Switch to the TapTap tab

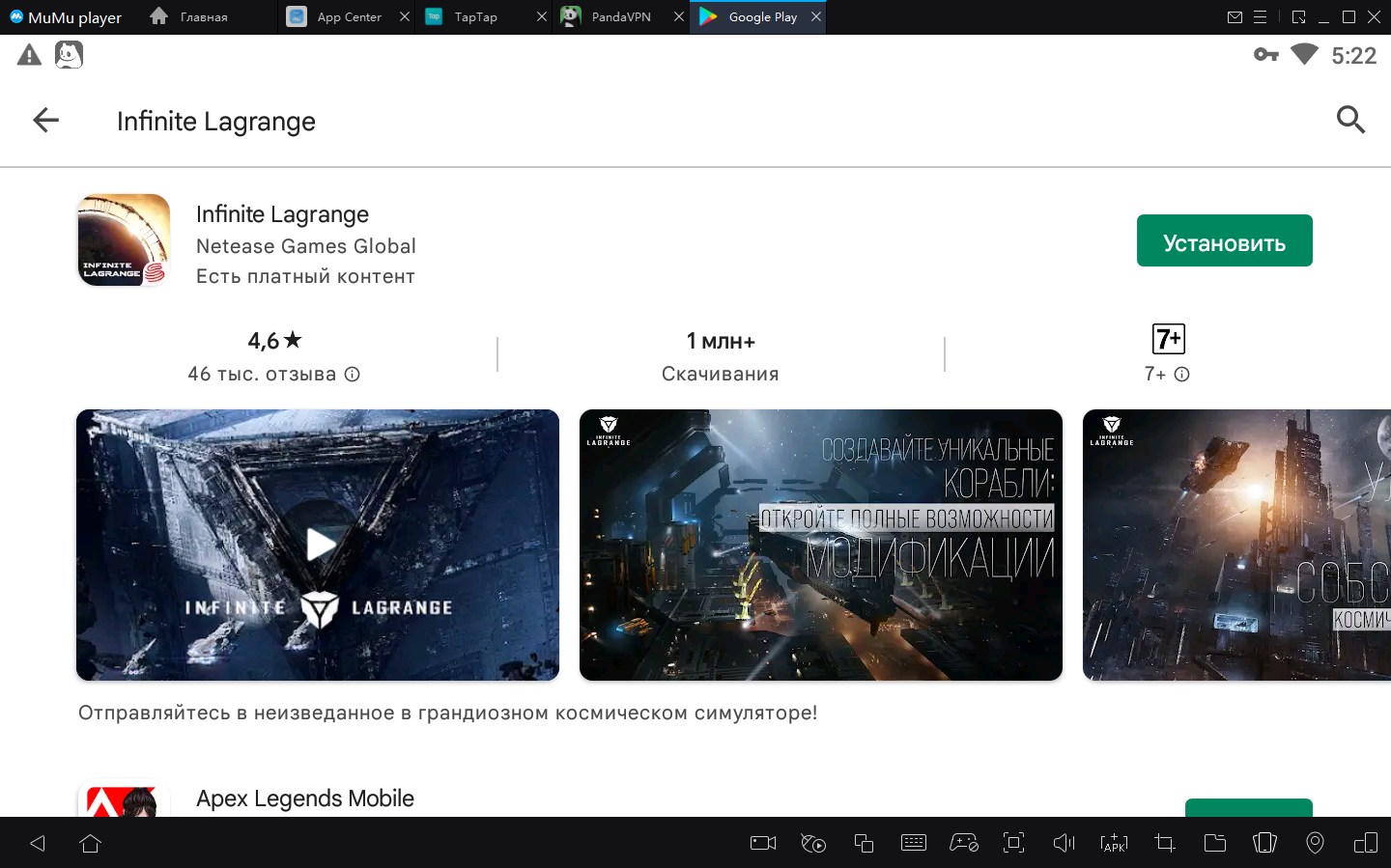(x=475, y=17)
